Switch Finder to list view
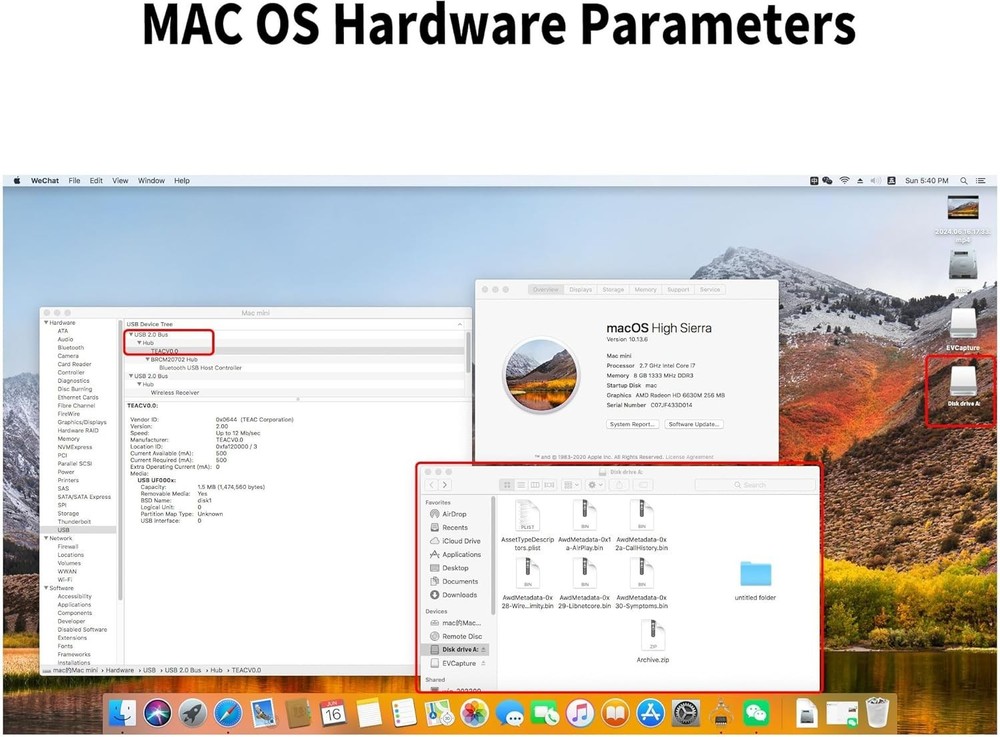This screenshot has height=737, width=1000. [x=521, y=485]
